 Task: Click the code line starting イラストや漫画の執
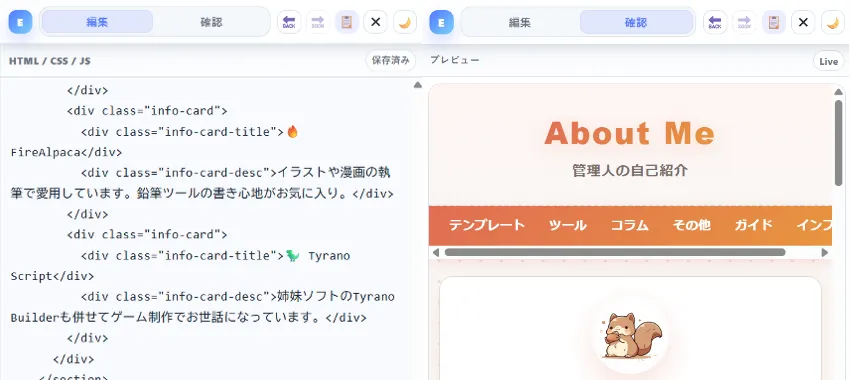(236, 173)
